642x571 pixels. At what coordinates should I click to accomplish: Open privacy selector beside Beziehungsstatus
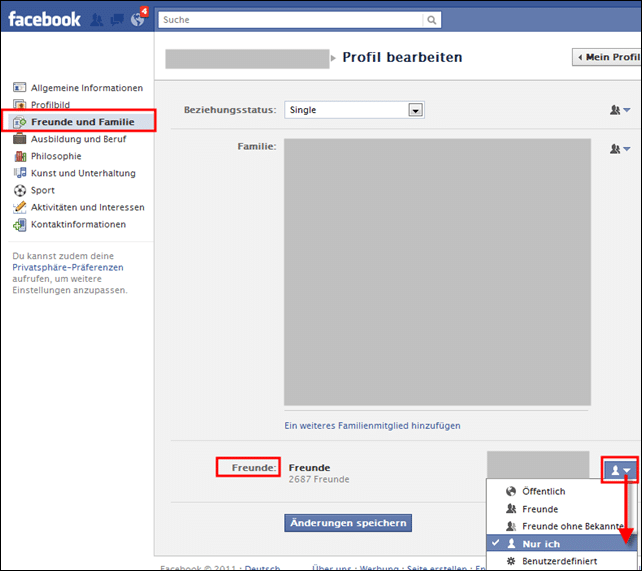click(620, 110)
